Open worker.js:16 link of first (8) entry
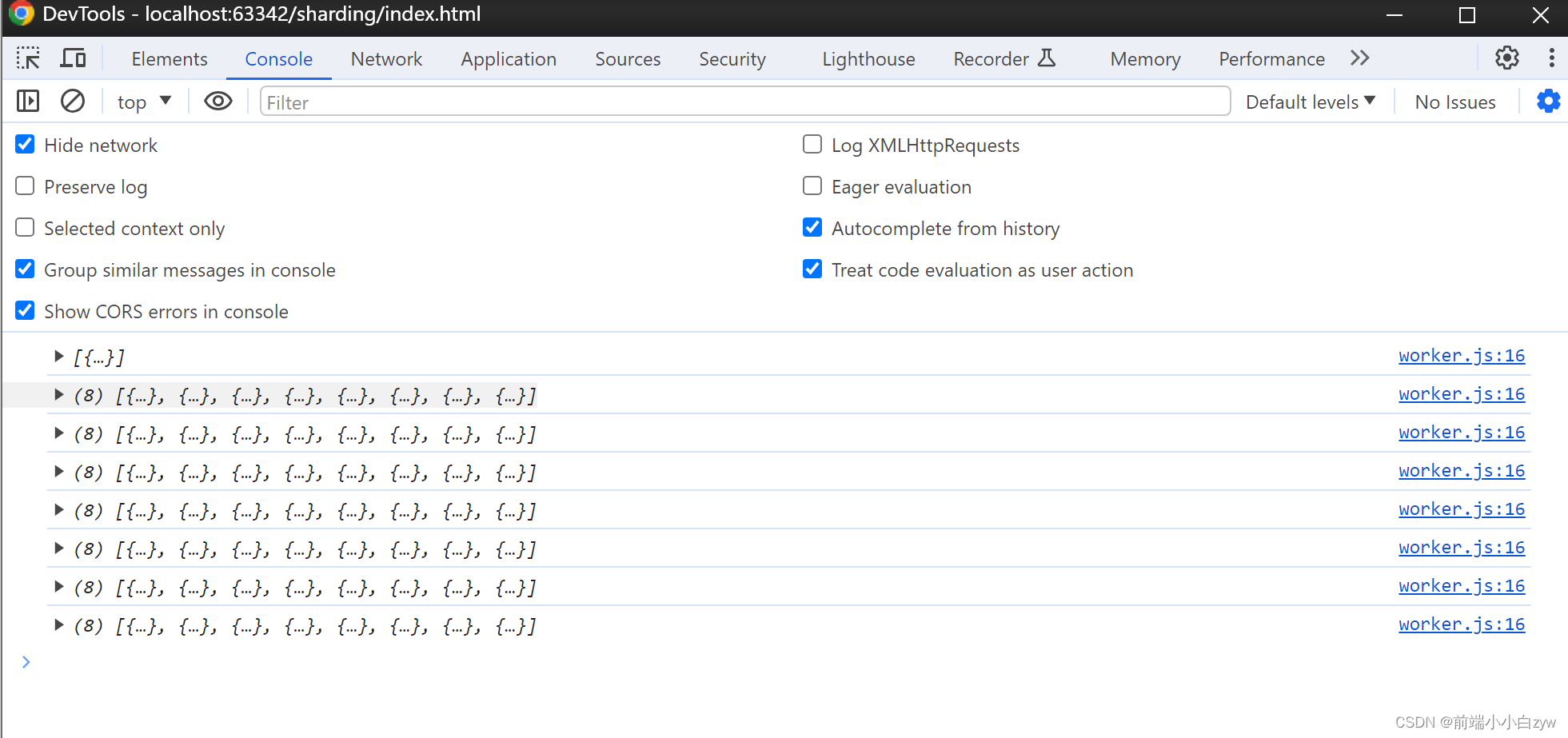Screen dimensions: 1568x738 (x=1462, y=394)
